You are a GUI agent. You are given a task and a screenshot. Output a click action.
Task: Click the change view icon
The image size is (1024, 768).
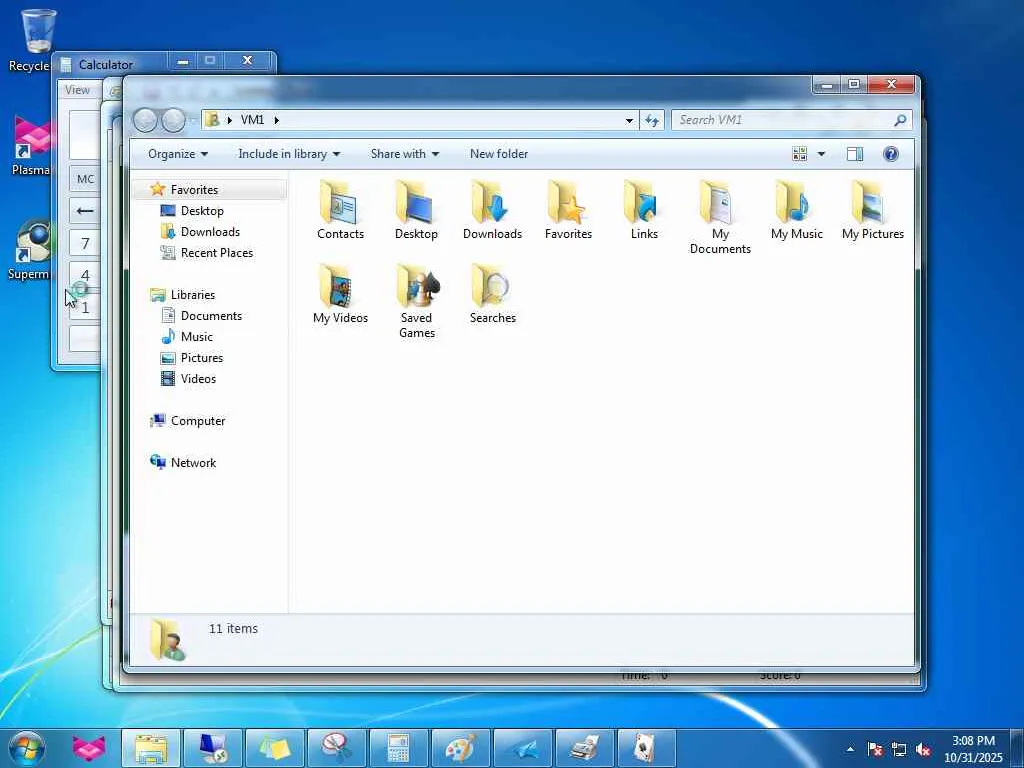(x=799, y=154)
